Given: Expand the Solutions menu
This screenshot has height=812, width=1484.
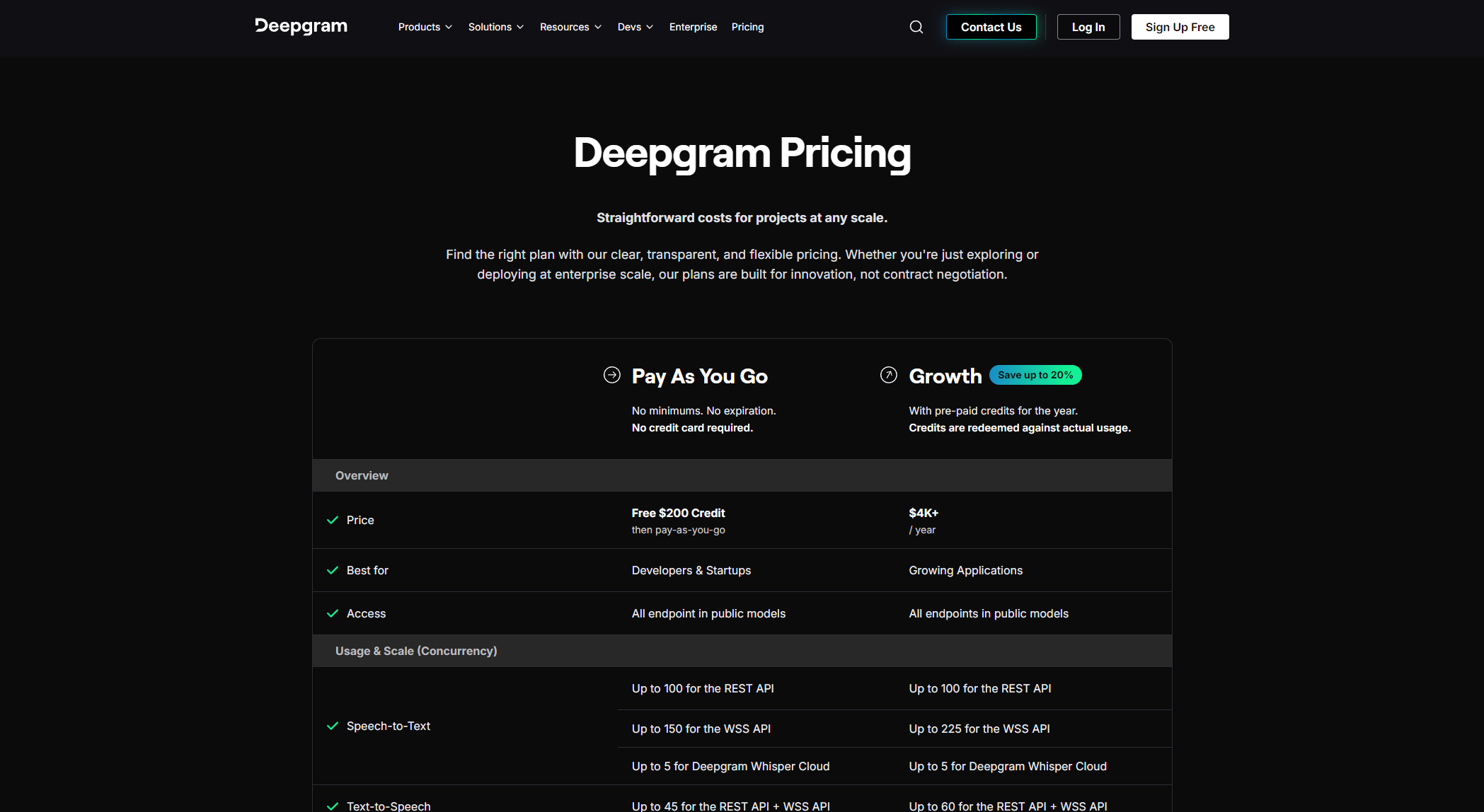Looking at the screenshot, I should [495, 26].
